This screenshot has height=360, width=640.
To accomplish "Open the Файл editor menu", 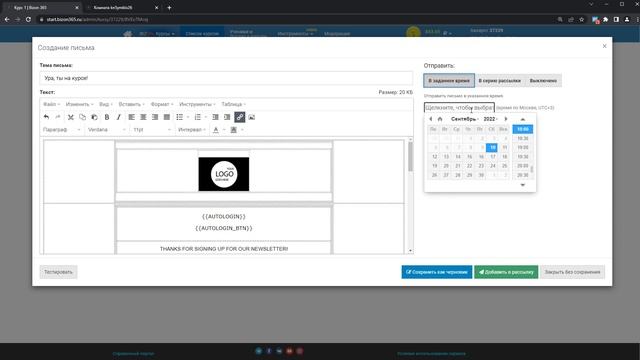I will pos(51,104).
